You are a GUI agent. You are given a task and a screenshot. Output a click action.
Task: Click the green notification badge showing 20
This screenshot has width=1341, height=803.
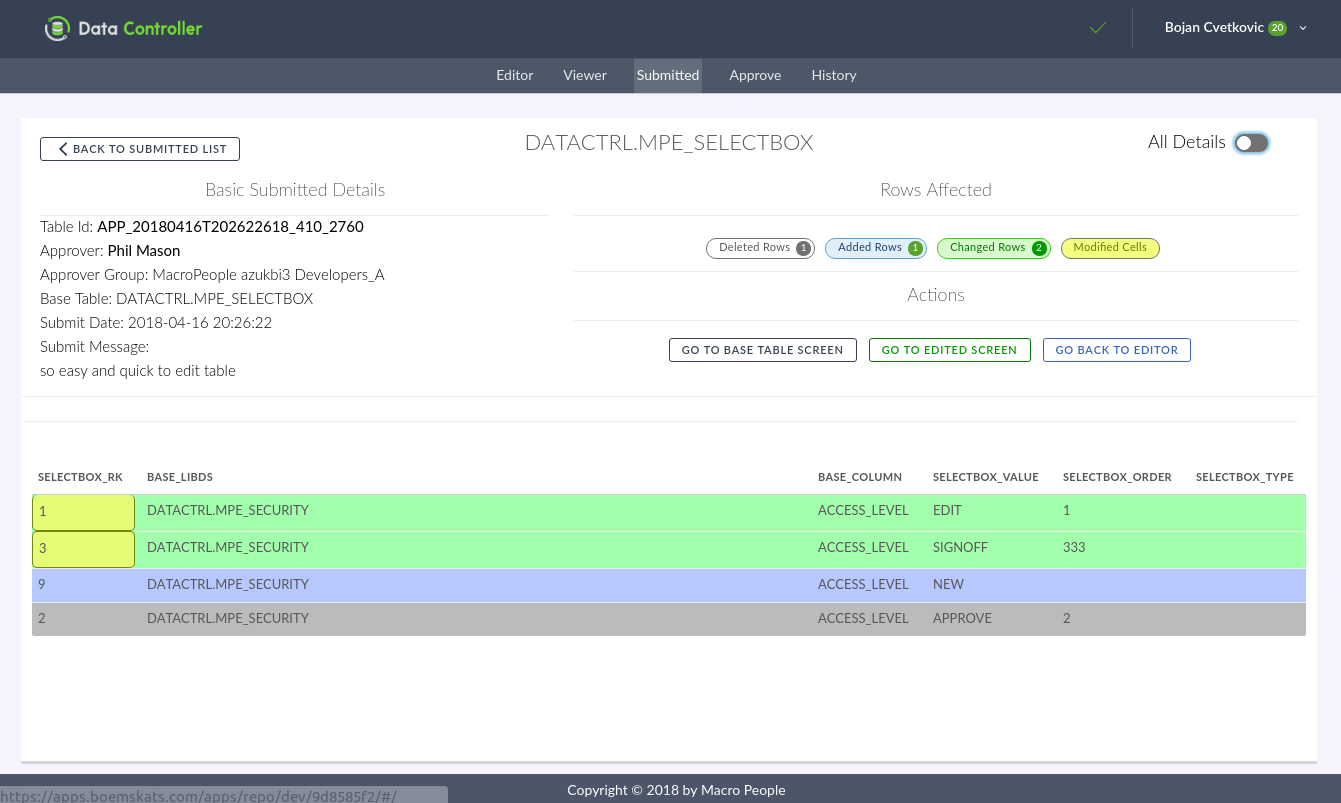point(1277,28)
